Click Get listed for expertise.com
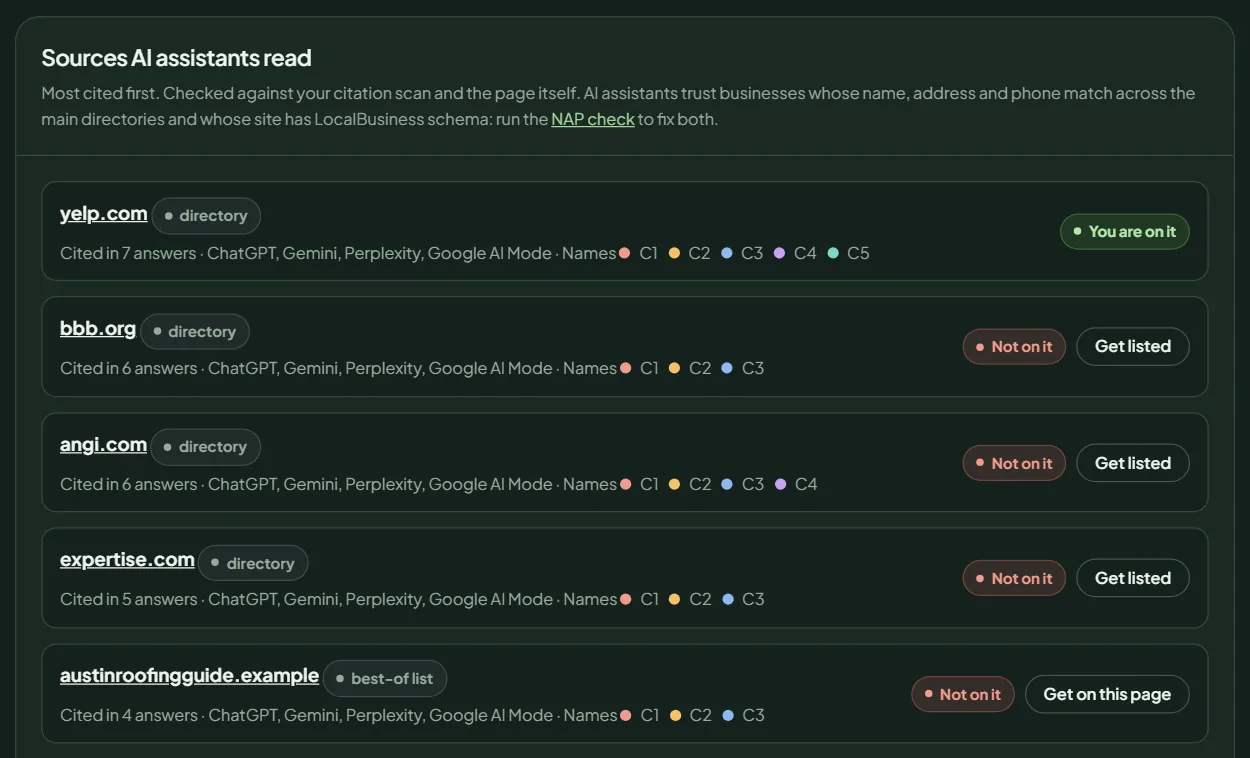The width and height of the screenshot is (1250, 758). point(1133,578)
